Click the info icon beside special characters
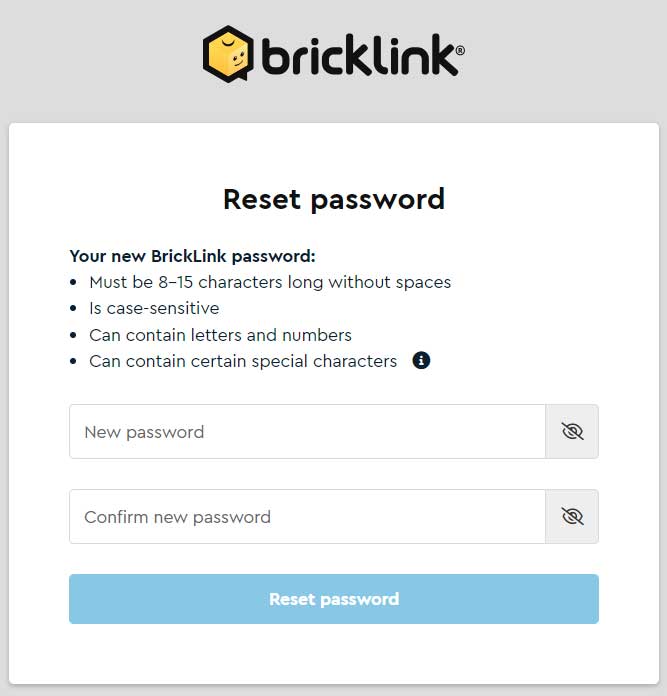Viewport: 667px width, 696px height. click(421, 361)
